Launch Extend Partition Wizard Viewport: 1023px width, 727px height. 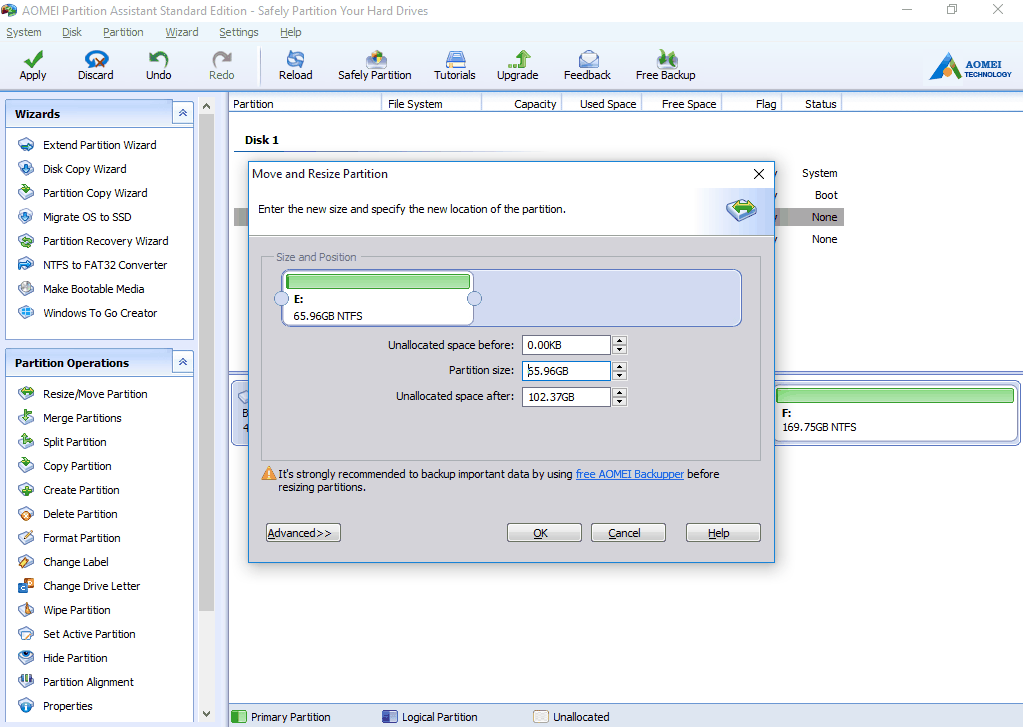coord(99,145)
